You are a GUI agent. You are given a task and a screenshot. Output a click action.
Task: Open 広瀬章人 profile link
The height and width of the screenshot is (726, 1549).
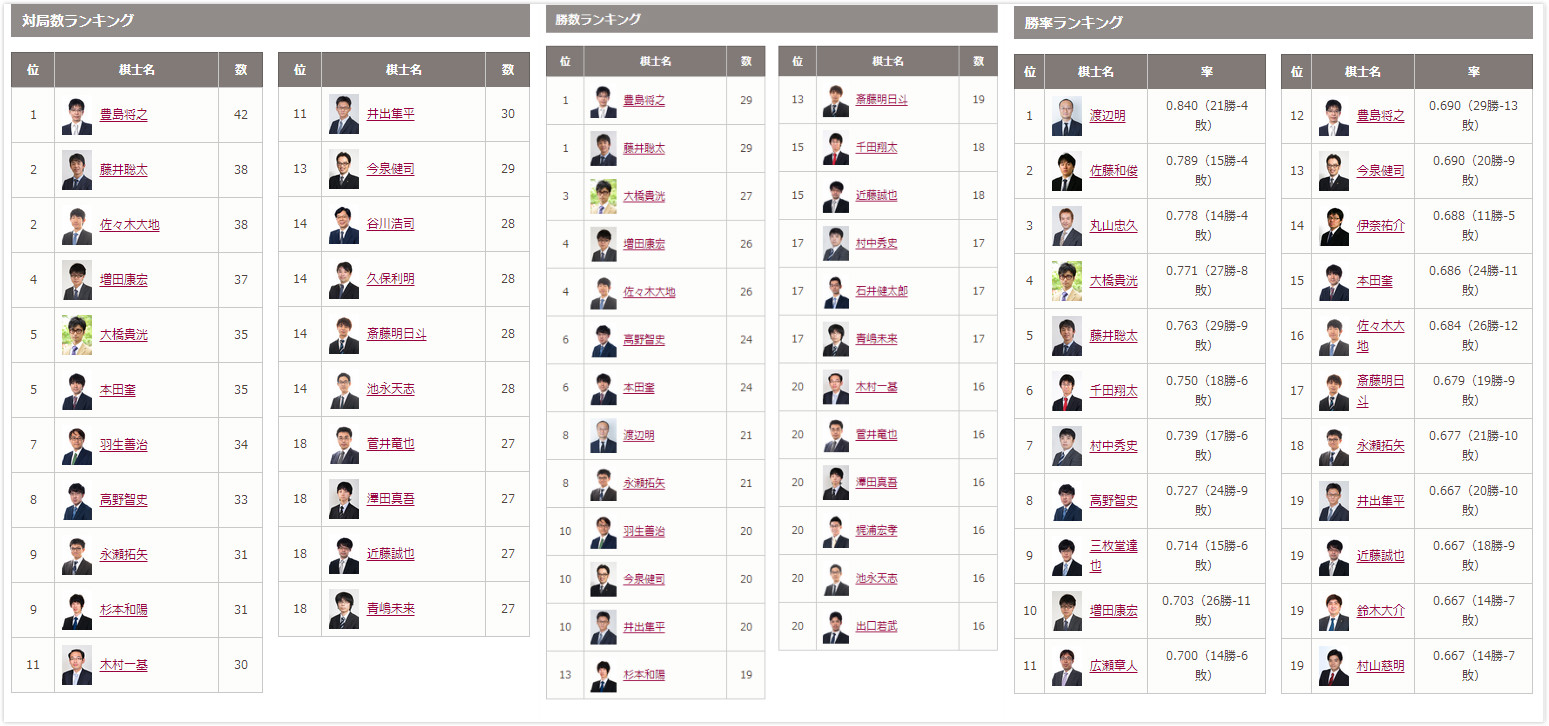1113,666
